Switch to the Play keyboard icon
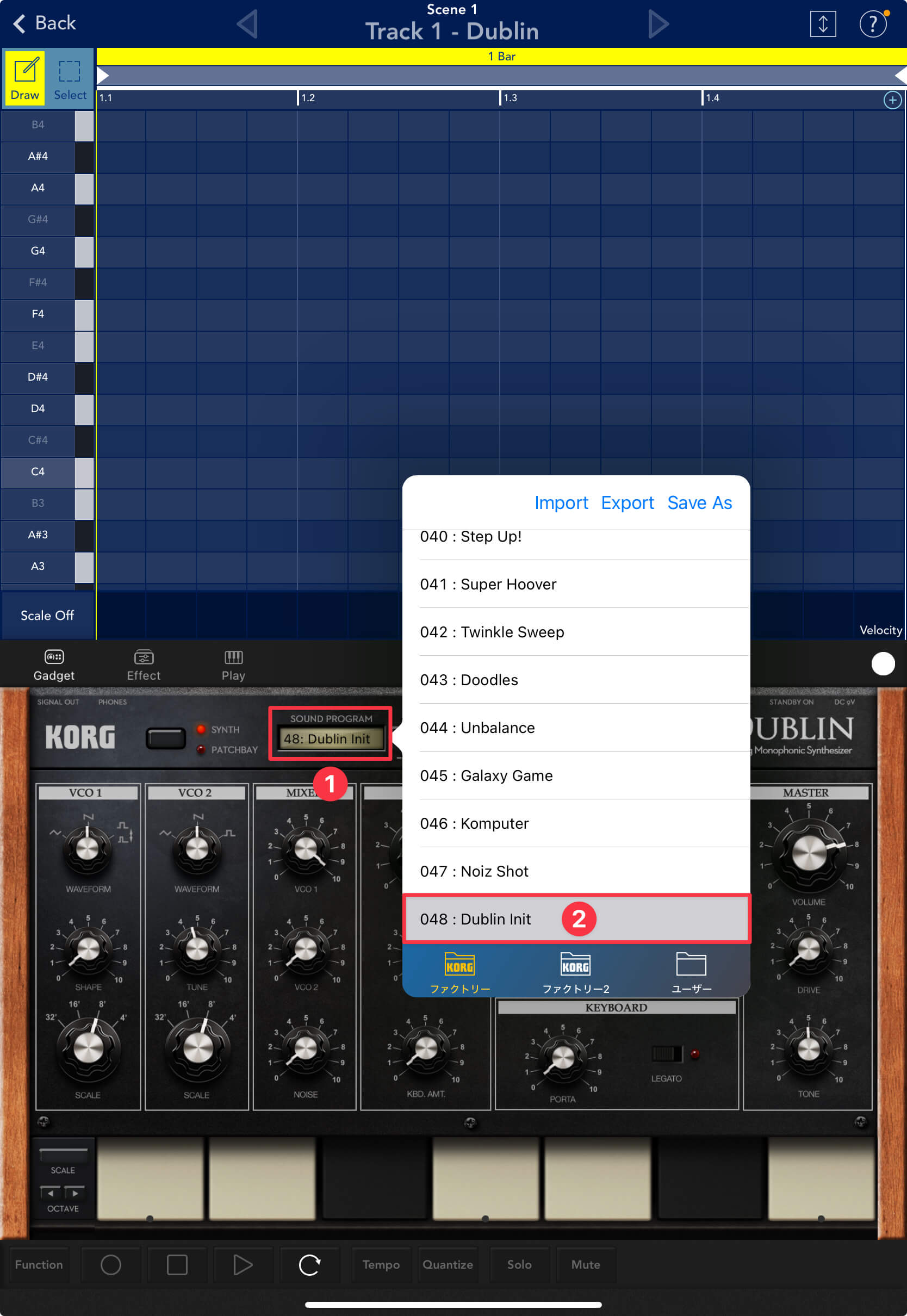 coord(233,664)
